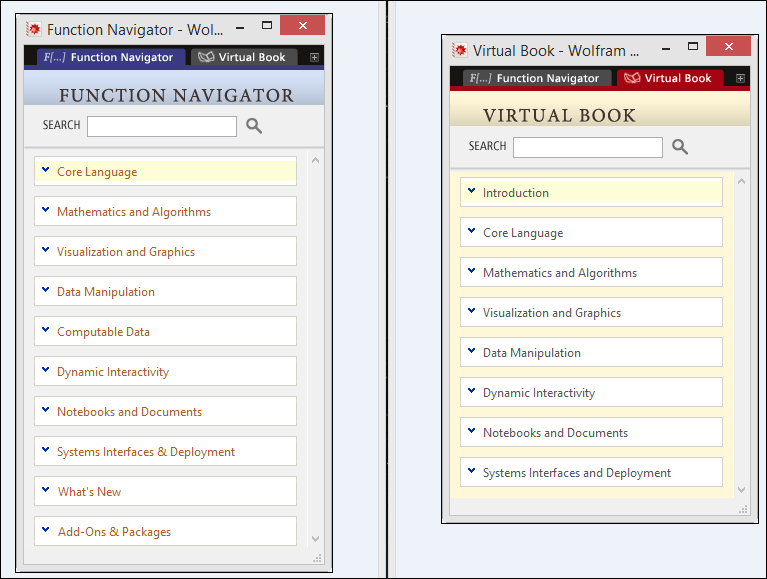Switch to Function Navigator tab in Virtual Book window

tap(535, 78)
